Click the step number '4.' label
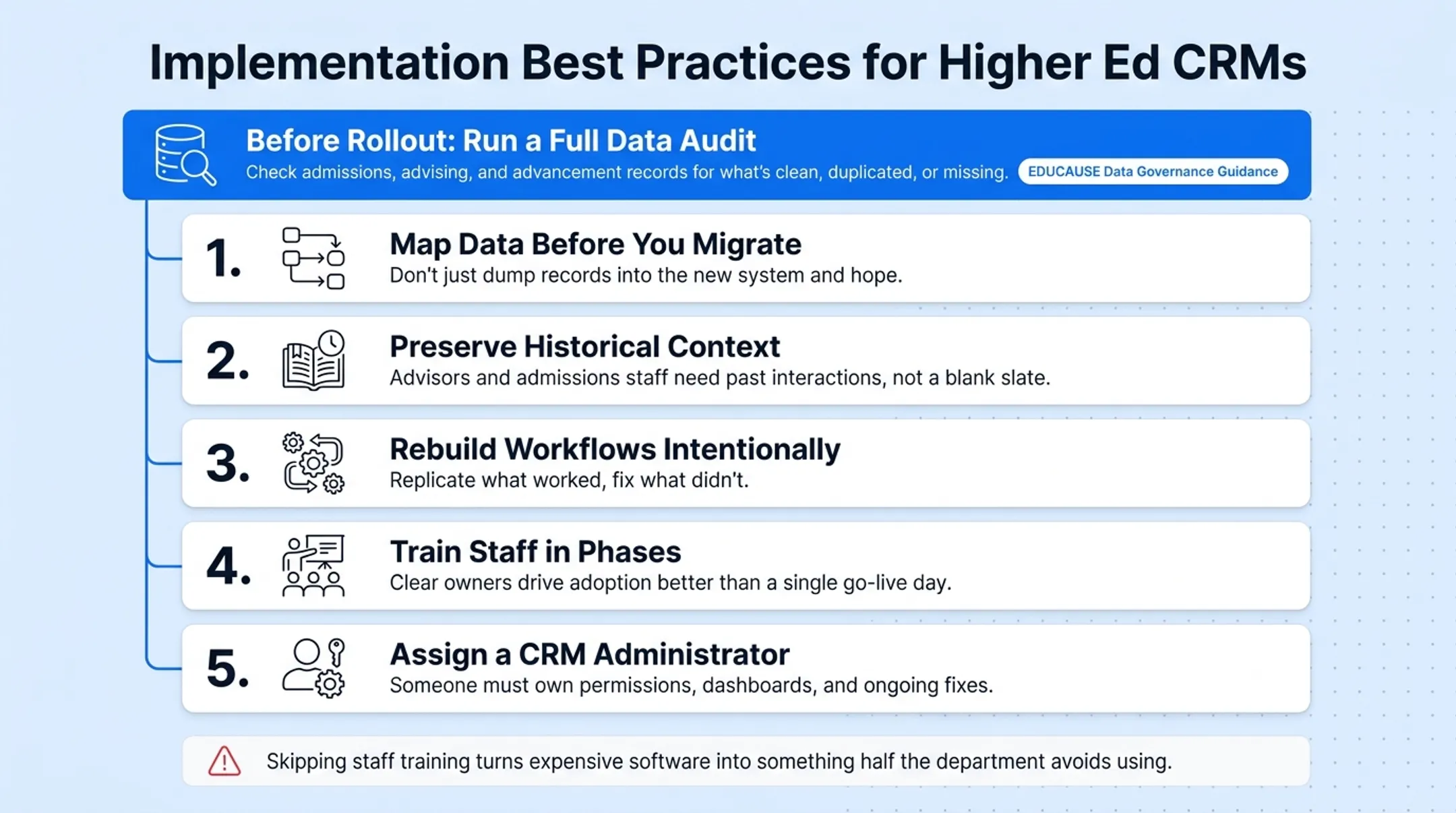The height and width of the screenshot is (813, 1456). 229,566
